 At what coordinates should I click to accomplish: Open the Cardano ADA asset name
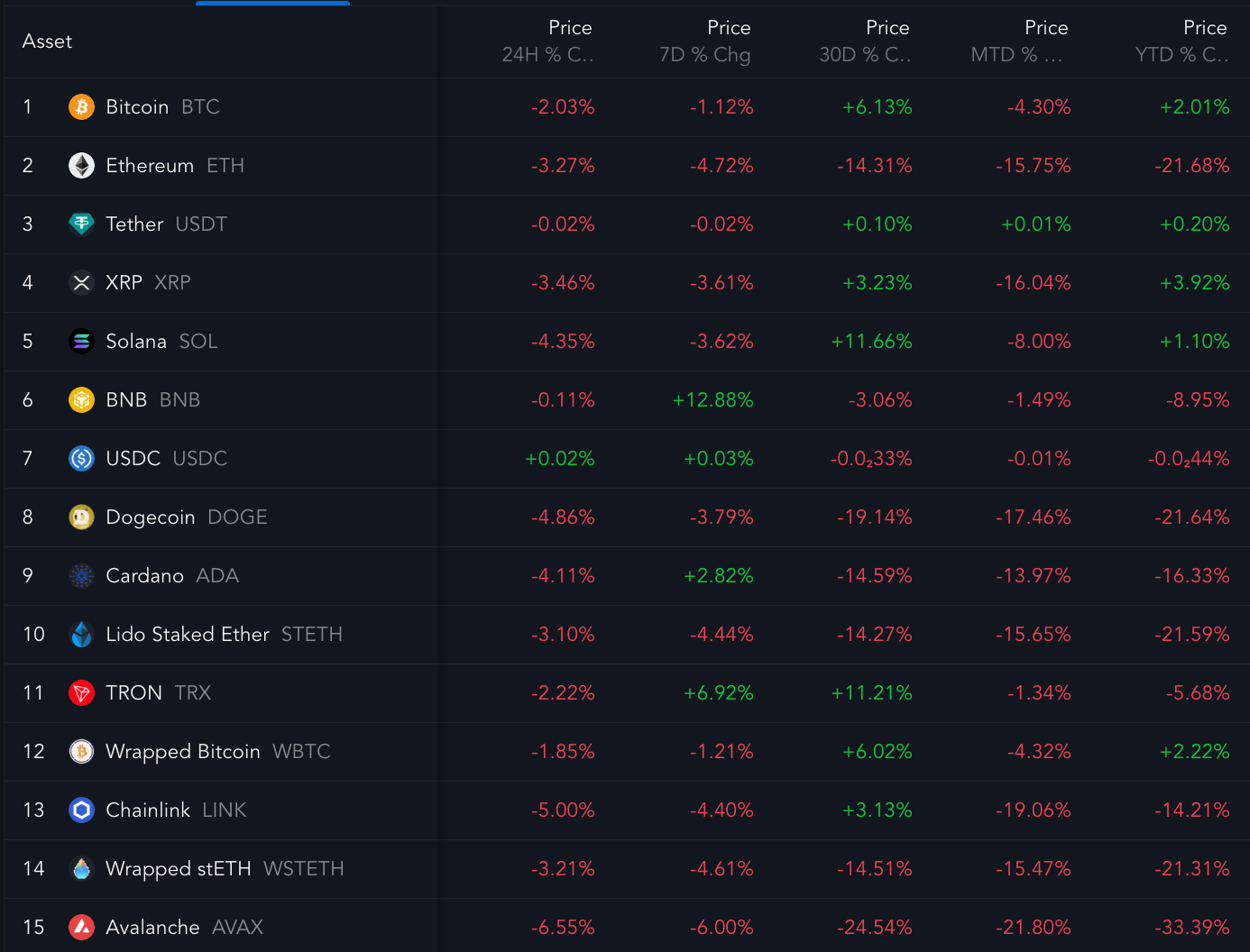pyautogui.click(x=172, y=576)
